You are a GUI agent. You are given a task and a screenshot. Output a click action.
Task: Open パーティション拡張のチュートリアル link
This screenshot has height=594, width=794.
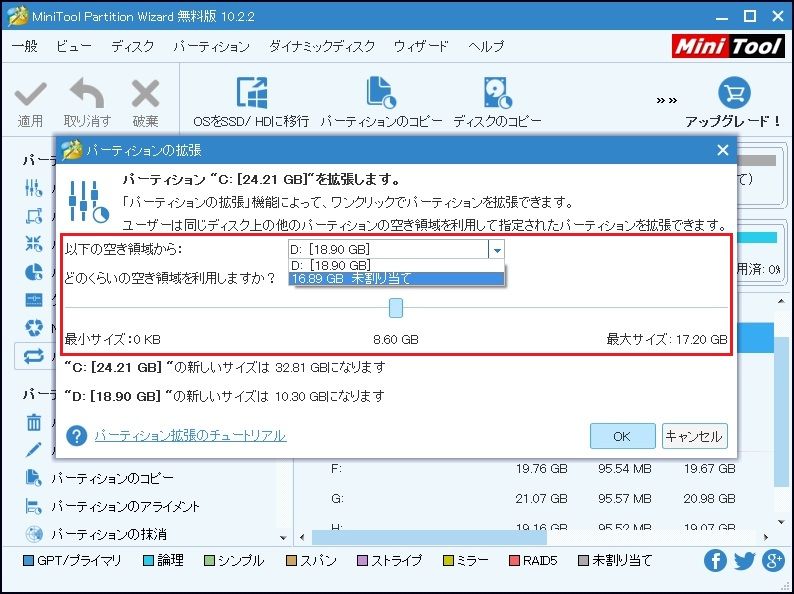point(190,435)
